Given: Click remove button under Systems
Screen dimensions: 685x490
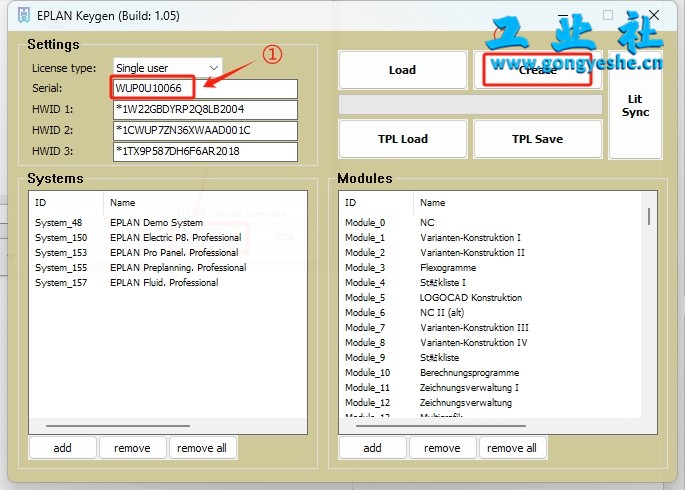Looking at the screenshot, I should pyautogui.click(x=132, y=448).
